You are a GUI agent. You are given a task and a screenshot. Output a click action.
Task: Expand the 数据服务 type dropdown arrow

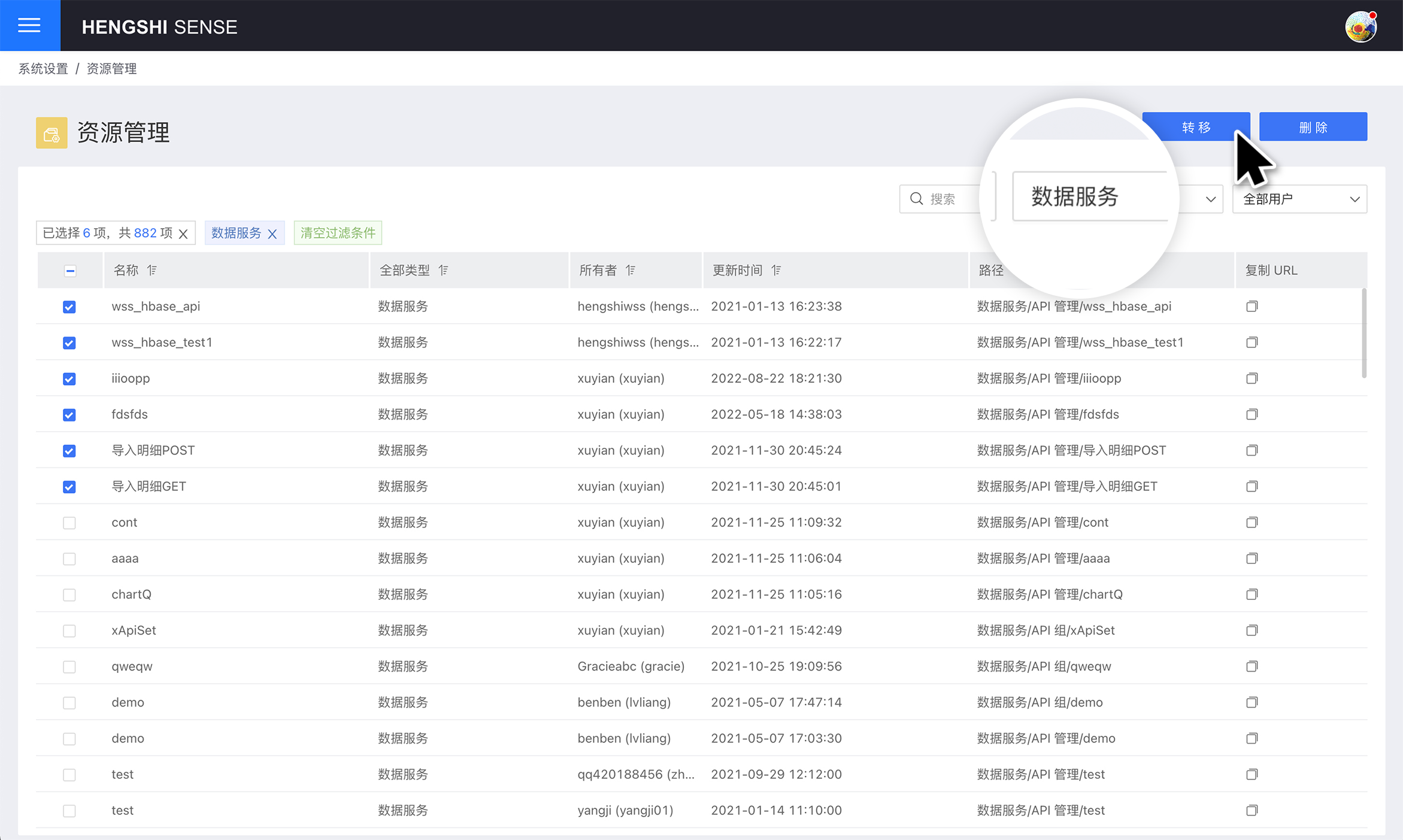(x=1210, y=199)
